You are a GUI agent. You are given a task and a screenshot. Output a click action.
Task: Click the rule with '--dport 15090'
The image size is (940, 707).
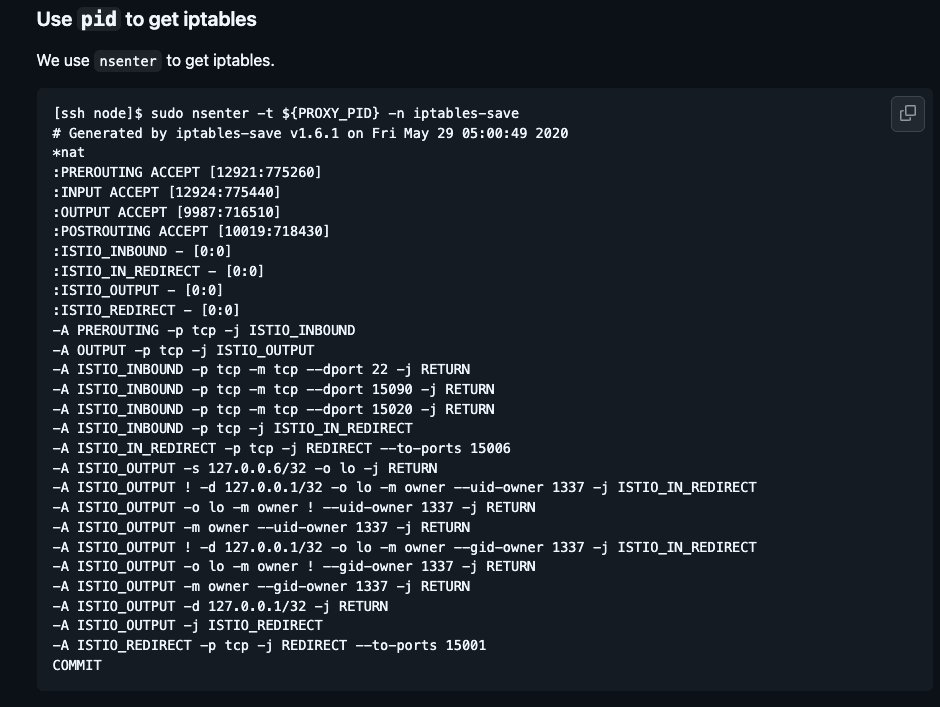(x=273, y=389)
